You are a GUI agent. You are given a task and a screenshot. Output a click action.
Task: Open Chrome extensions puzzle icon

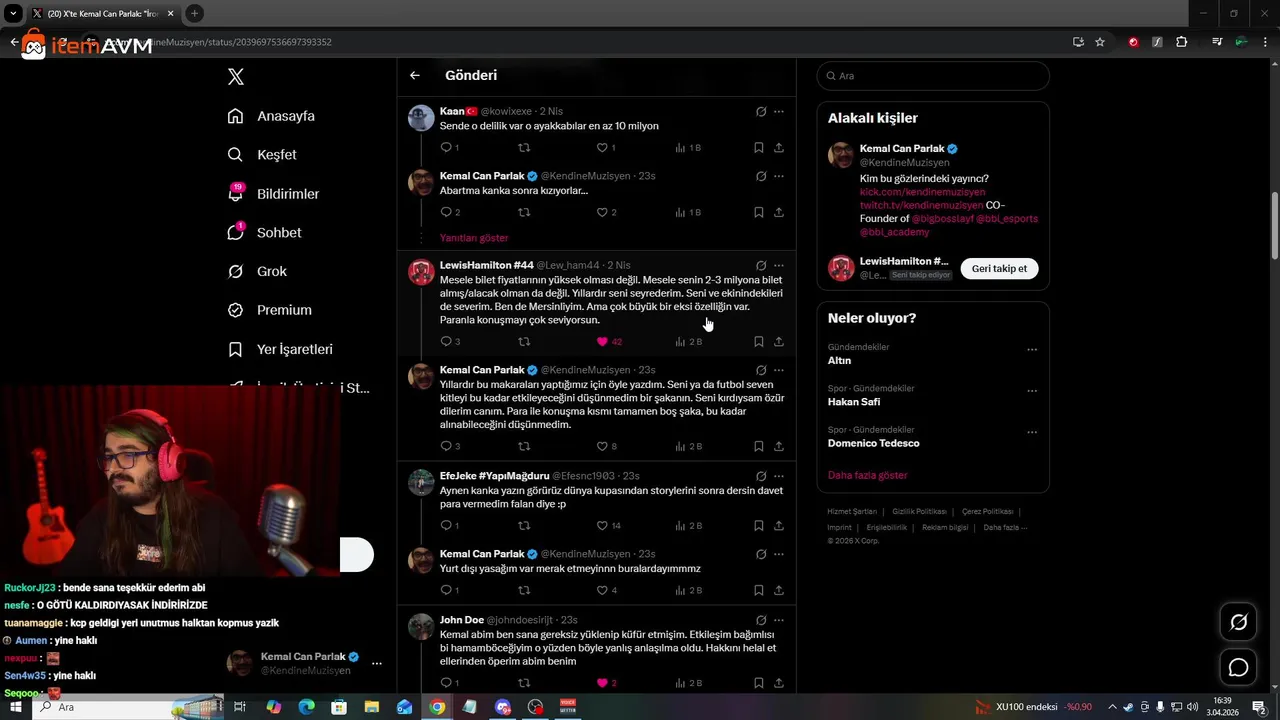1181,42
